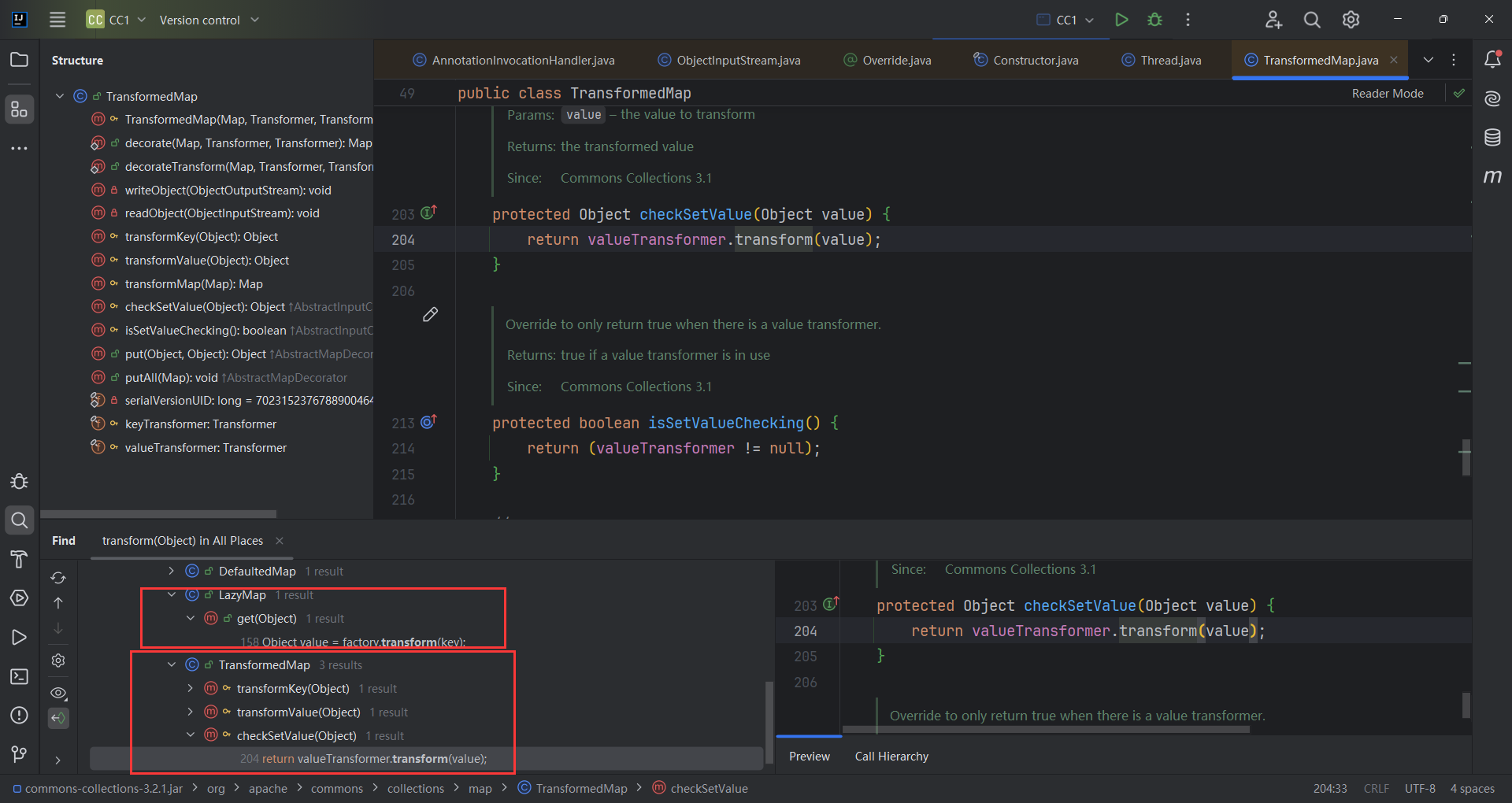Expand the DefaultedMap results node
This screenshot has width=1512, height=803.
click(172, 571)
